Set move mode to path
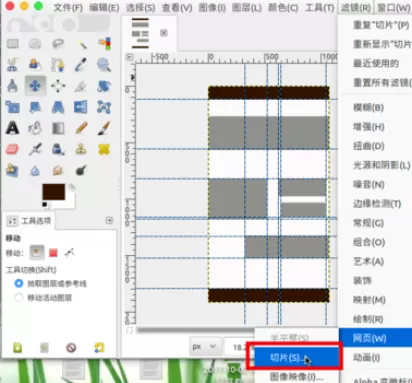This screenshot has width=412, height=383. pos(69,253)
